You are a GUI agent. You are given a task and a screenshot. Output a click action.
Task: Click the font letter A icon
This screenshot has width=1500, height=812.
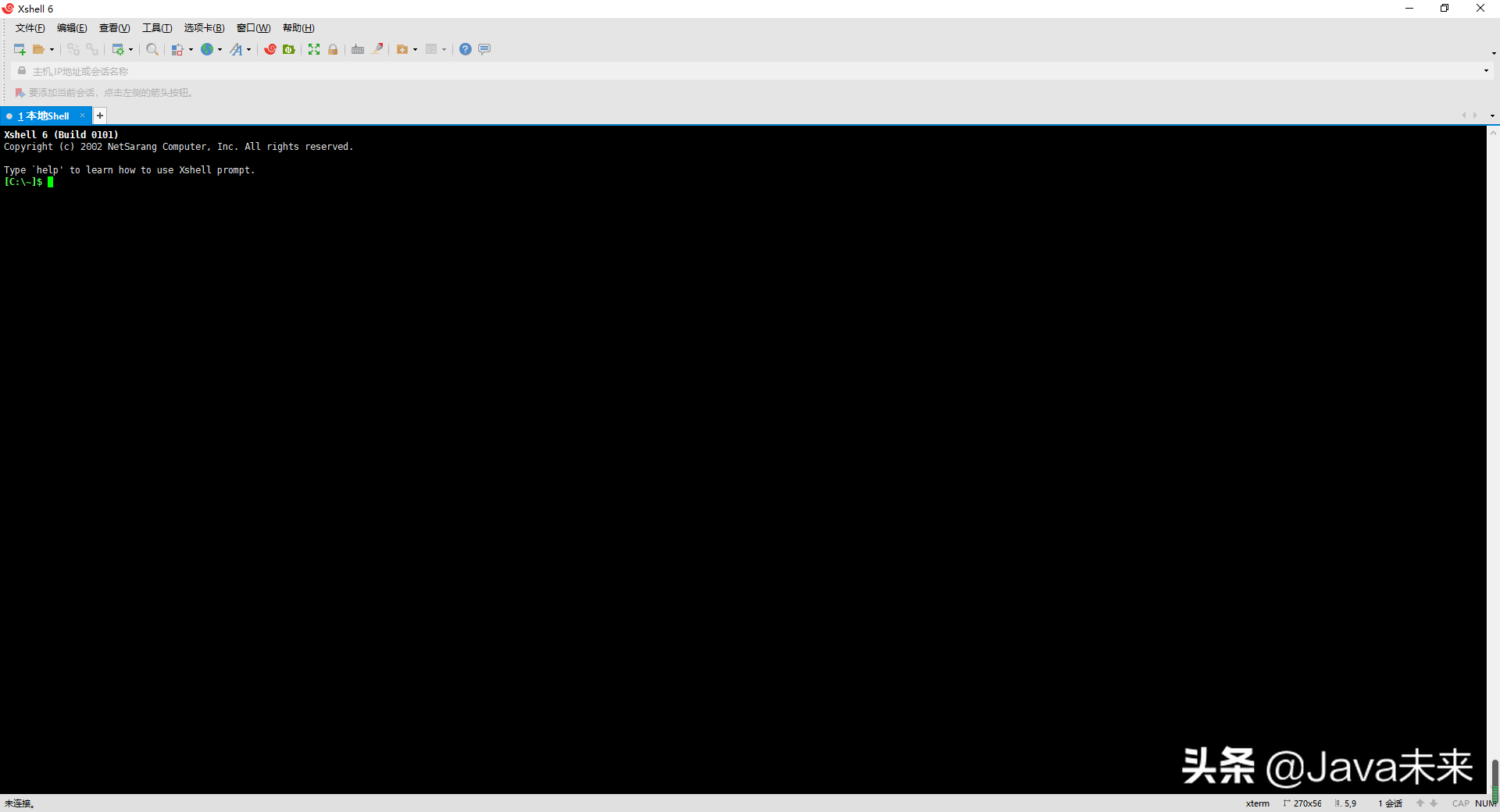[x=236, y=49]
